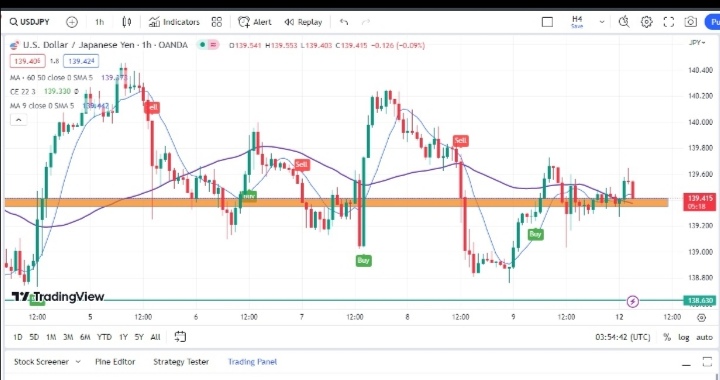
Task: Click the USDJPY symbol search field
Action: [30, 22]
